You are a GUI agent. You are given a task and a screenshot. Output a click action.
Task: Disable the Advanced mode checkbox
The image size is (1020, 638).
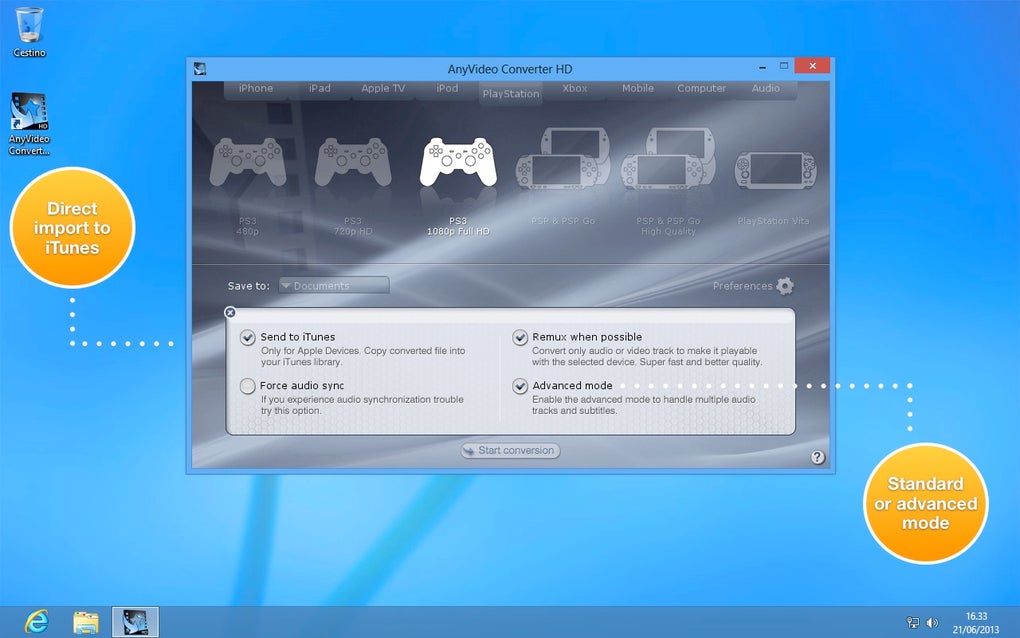[520, 386]
